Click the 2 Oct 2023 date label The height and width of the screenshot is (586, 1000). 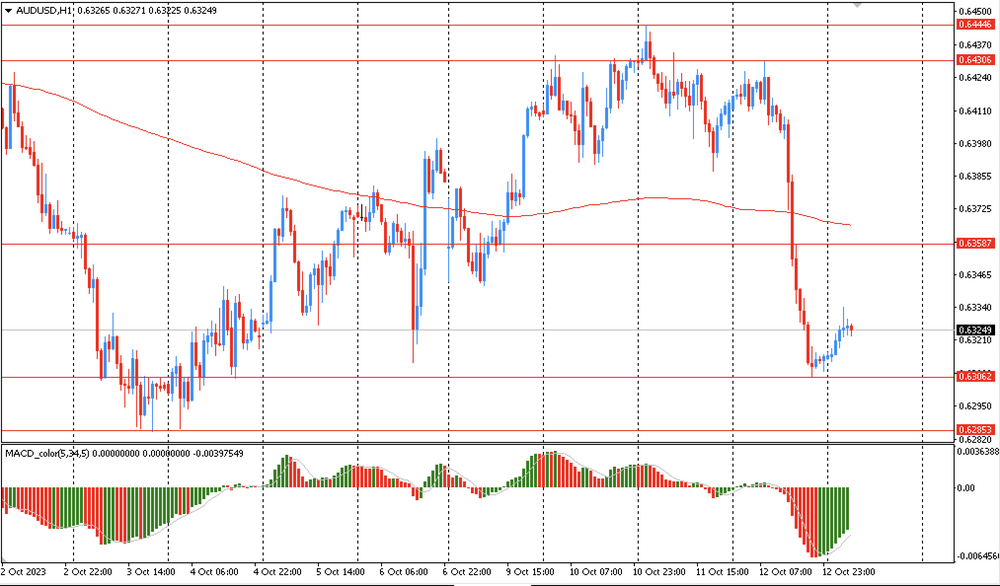click(25, 572)
